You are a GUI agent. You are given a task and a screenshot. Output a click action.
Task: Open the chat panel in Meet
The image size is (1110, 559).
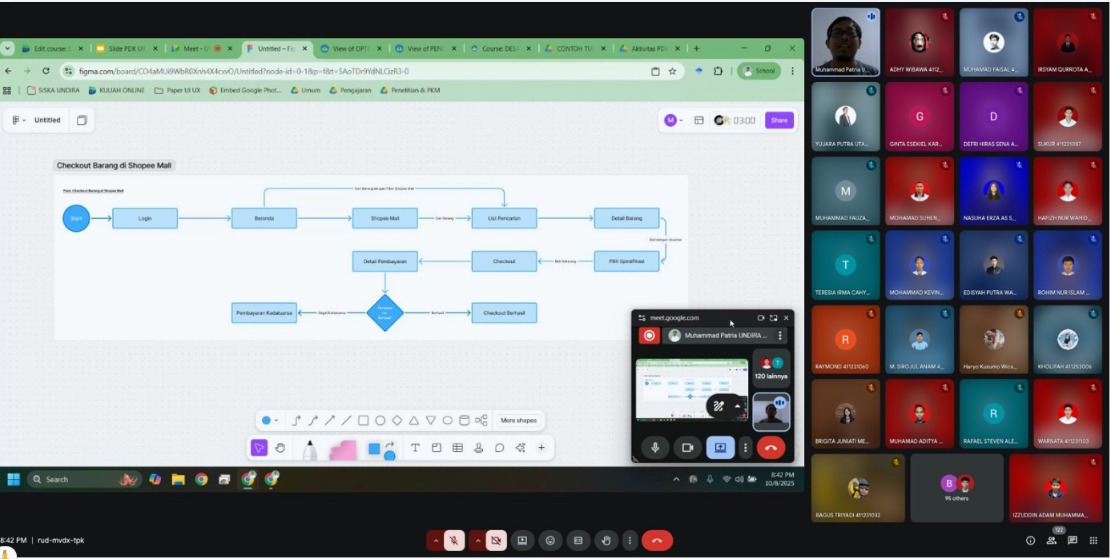pos(1072,541)
